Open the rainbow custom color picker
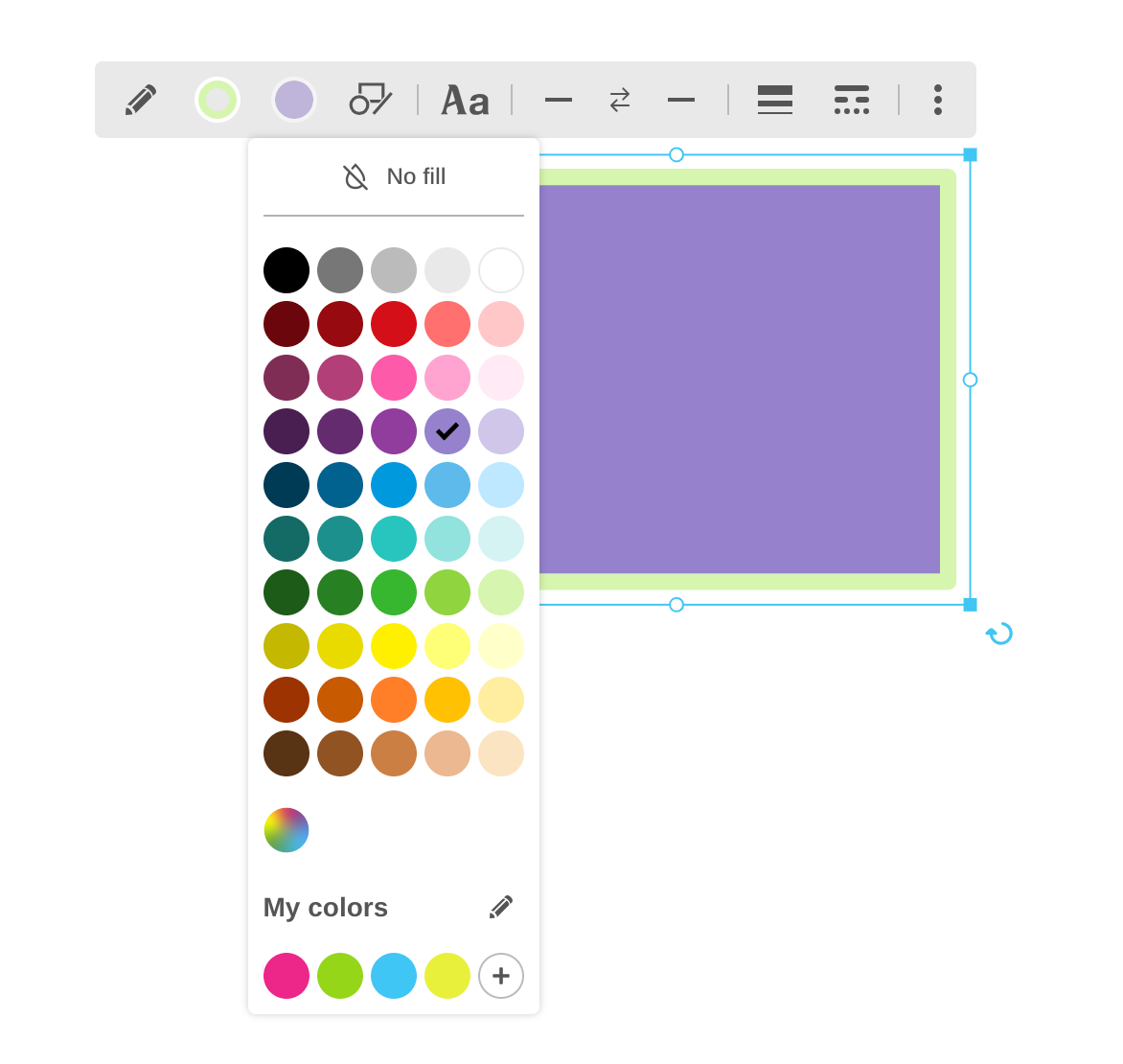 click(286, 830)
